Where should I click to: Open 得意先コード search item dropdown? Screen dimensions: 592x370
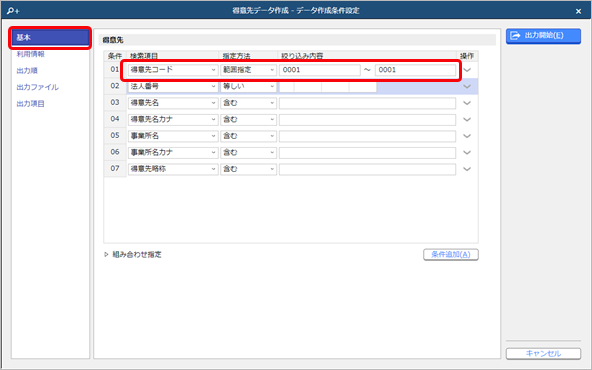[x=173, y=70]
